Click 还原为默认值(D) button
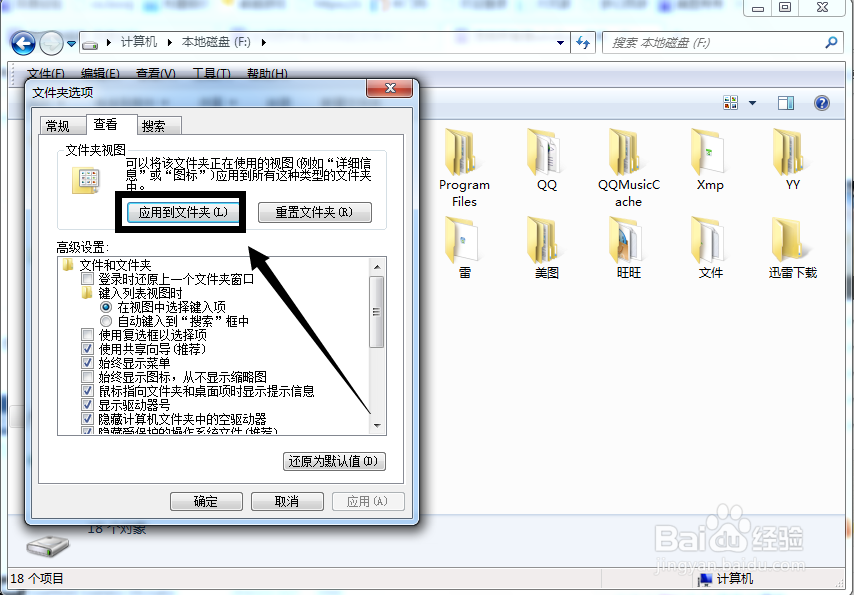This screenshot has width=854, height=595. tap(334, 462)
